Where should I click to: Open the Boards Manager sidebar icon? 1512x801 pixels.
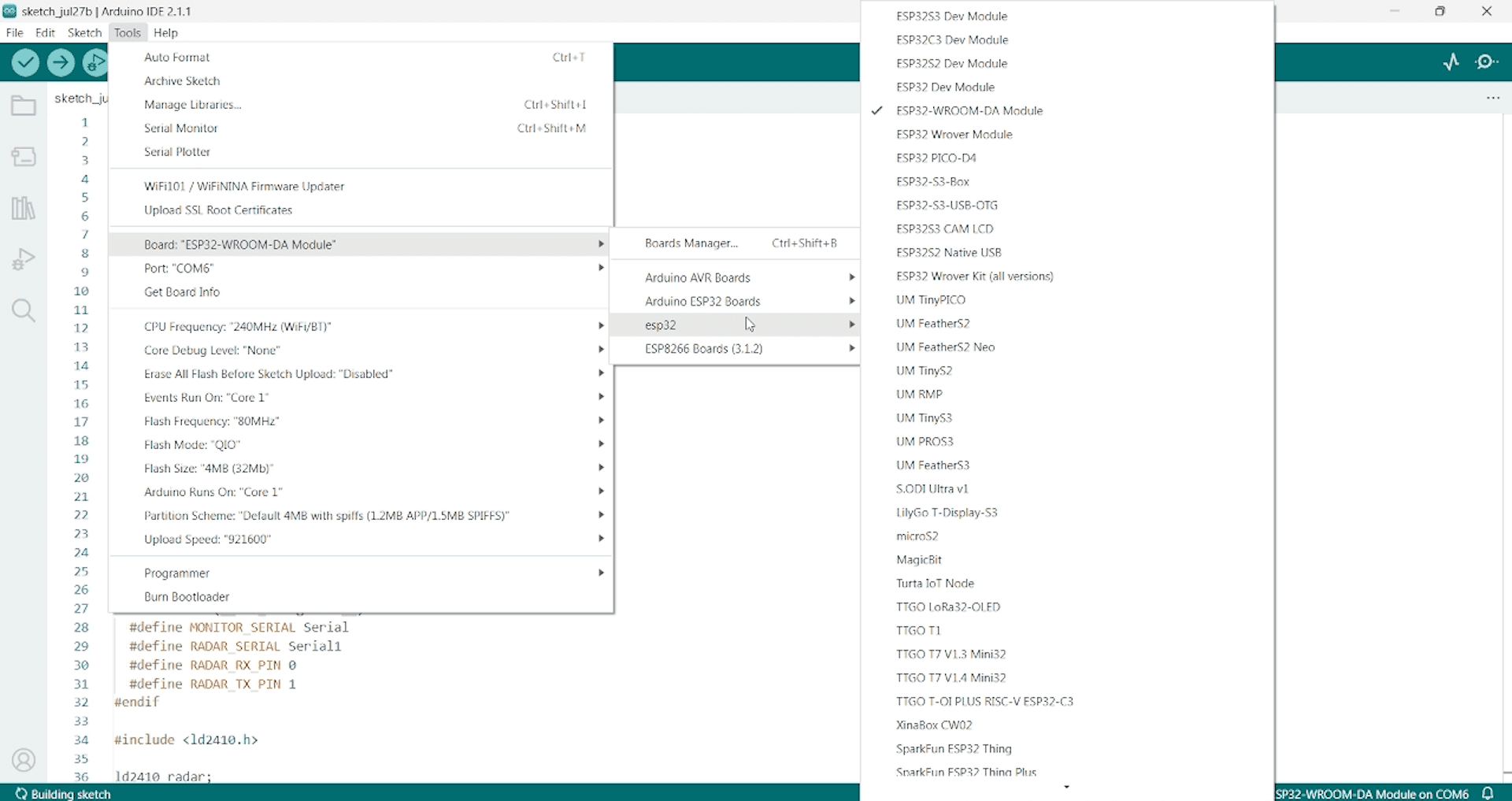(x=24, y=157)
